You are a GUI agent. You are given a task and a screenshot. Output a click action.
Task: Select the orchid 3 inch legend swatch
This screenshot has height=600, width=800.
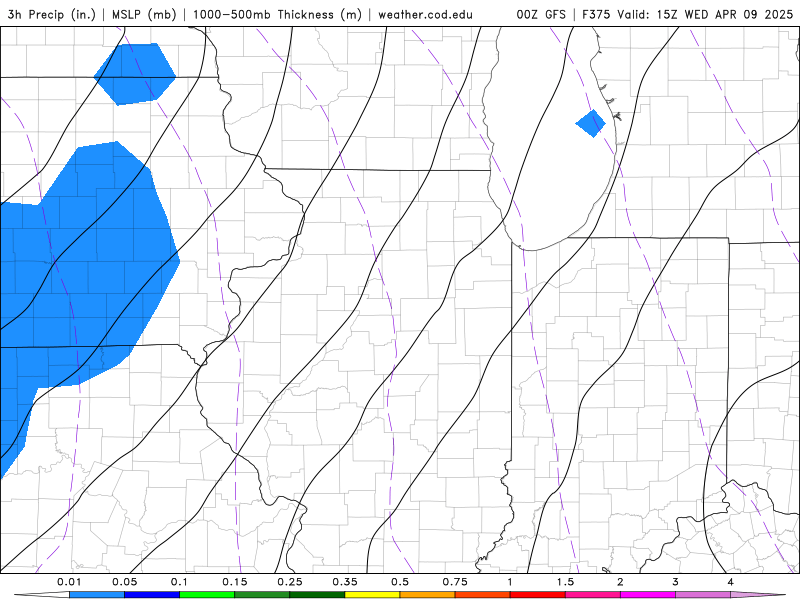[703, 595]
